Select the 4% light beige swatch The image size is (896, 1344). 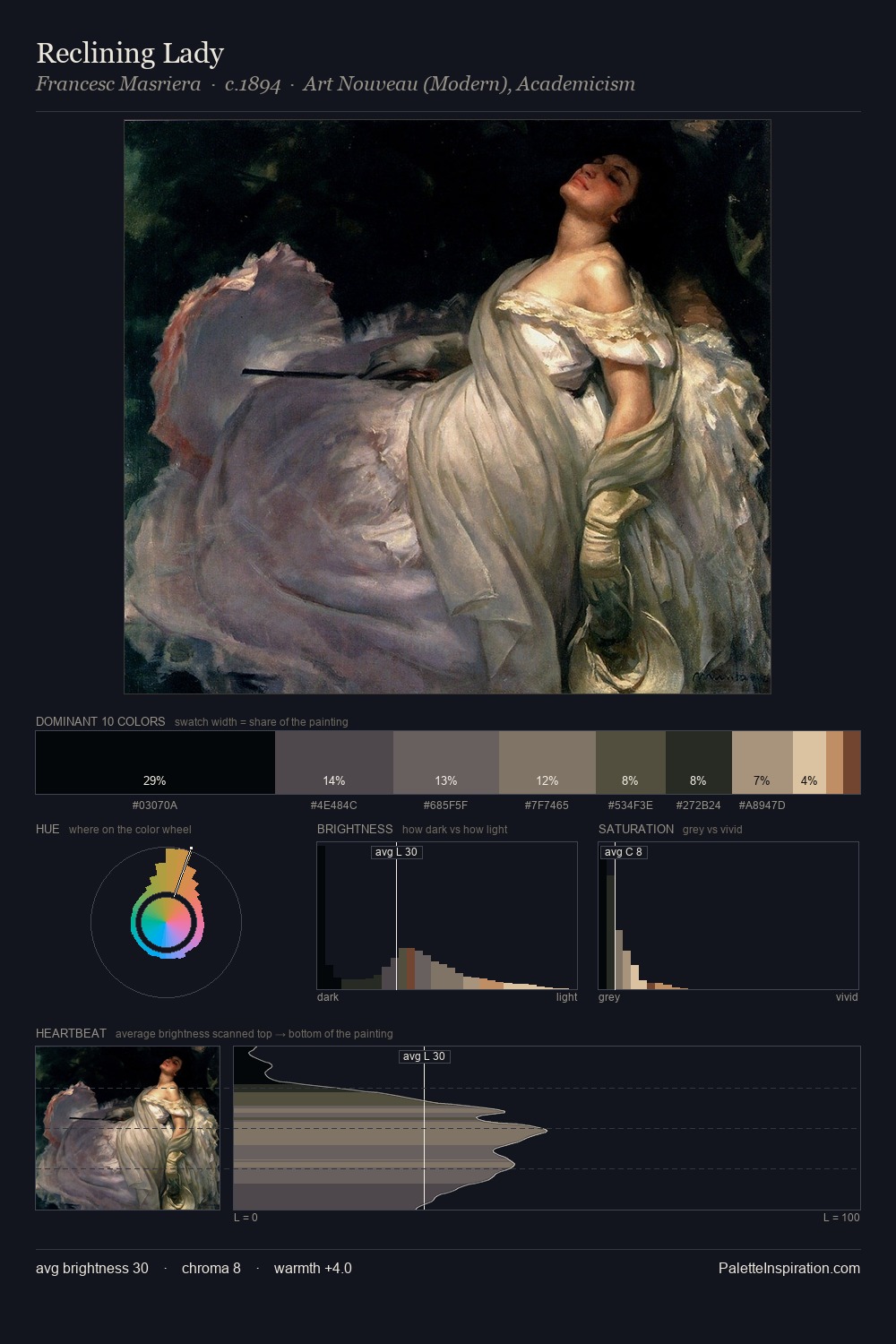[809, 762]
